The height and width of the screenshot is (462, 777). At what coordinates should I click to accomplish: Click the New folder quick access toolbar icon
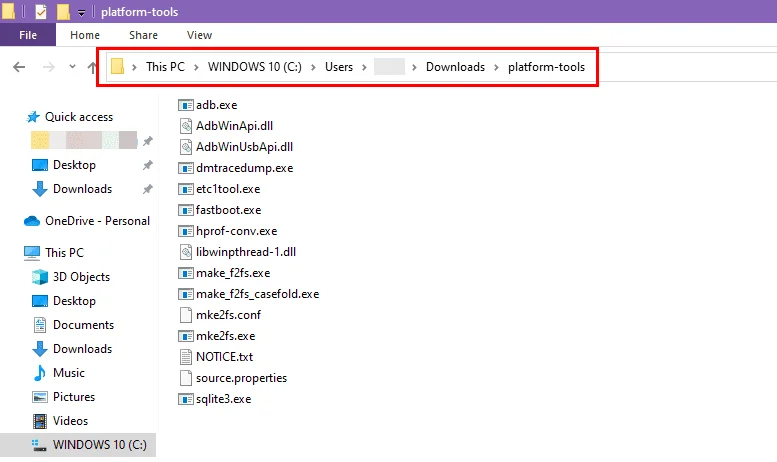click(x=63, y=11)
